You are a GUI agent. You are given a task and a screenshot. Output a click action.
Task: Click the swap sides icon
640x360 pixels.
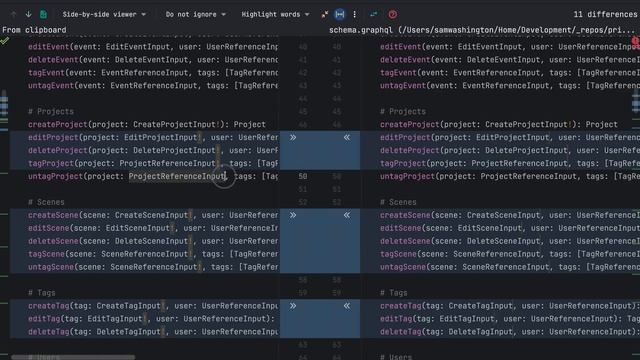[373, 14]
